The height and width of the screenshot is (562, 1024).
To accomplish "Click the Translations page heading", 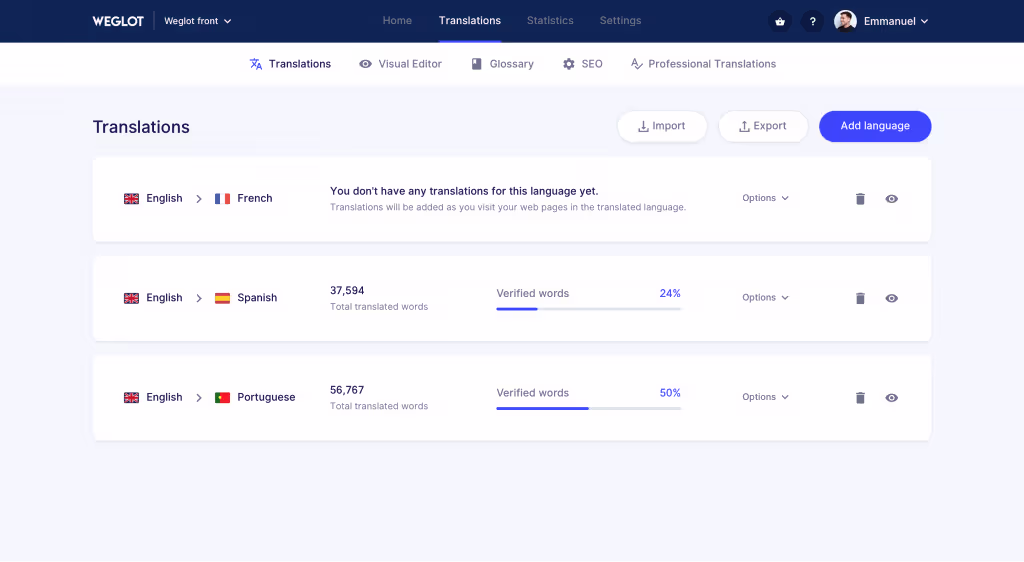I will coord(141,127).
